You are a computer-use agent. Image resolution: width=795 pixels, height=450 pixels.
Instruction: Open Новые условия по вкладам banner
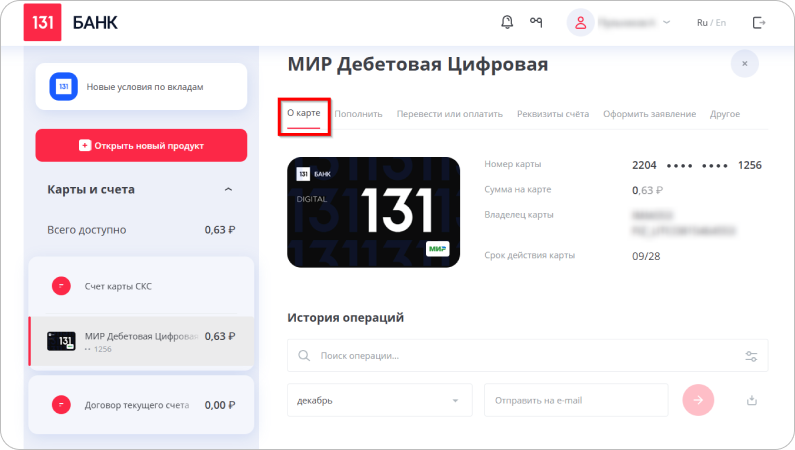point(141,86)
